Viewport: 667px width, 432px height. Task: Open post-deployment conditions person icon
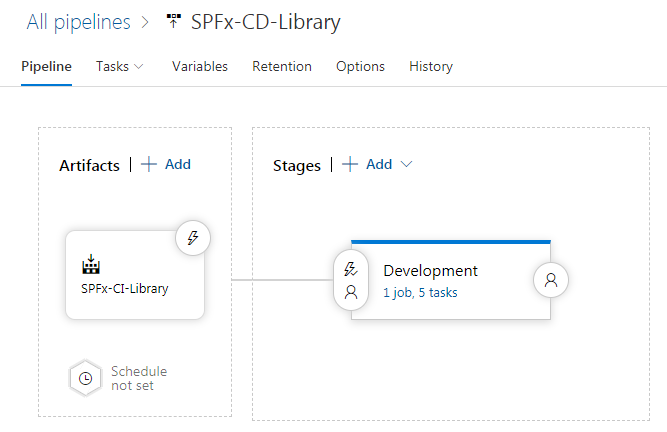pyautogui.click(x=551, y=280)
